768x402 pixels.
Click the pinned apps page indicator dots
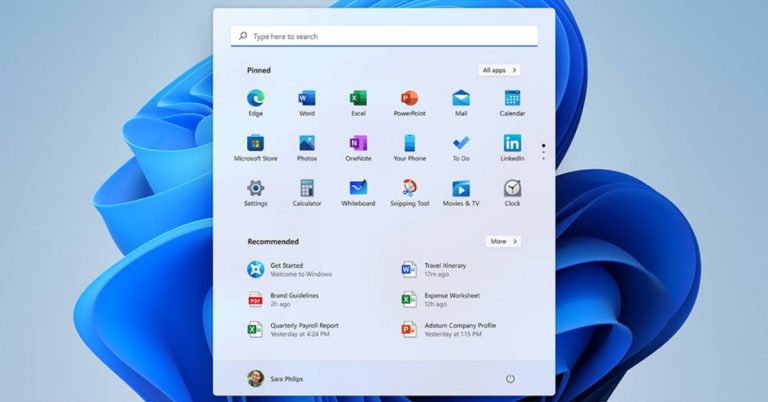point(544,152)
